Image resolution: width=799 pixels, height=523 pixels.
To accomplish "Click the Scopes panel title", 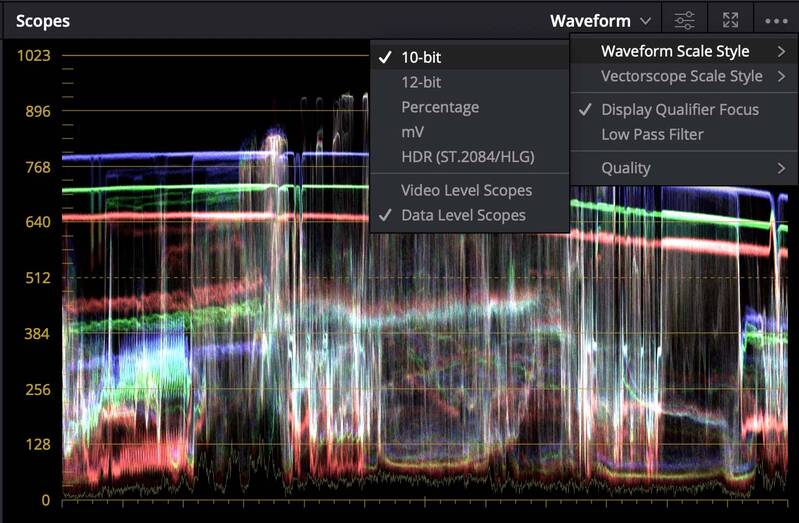I will point(43,21).
